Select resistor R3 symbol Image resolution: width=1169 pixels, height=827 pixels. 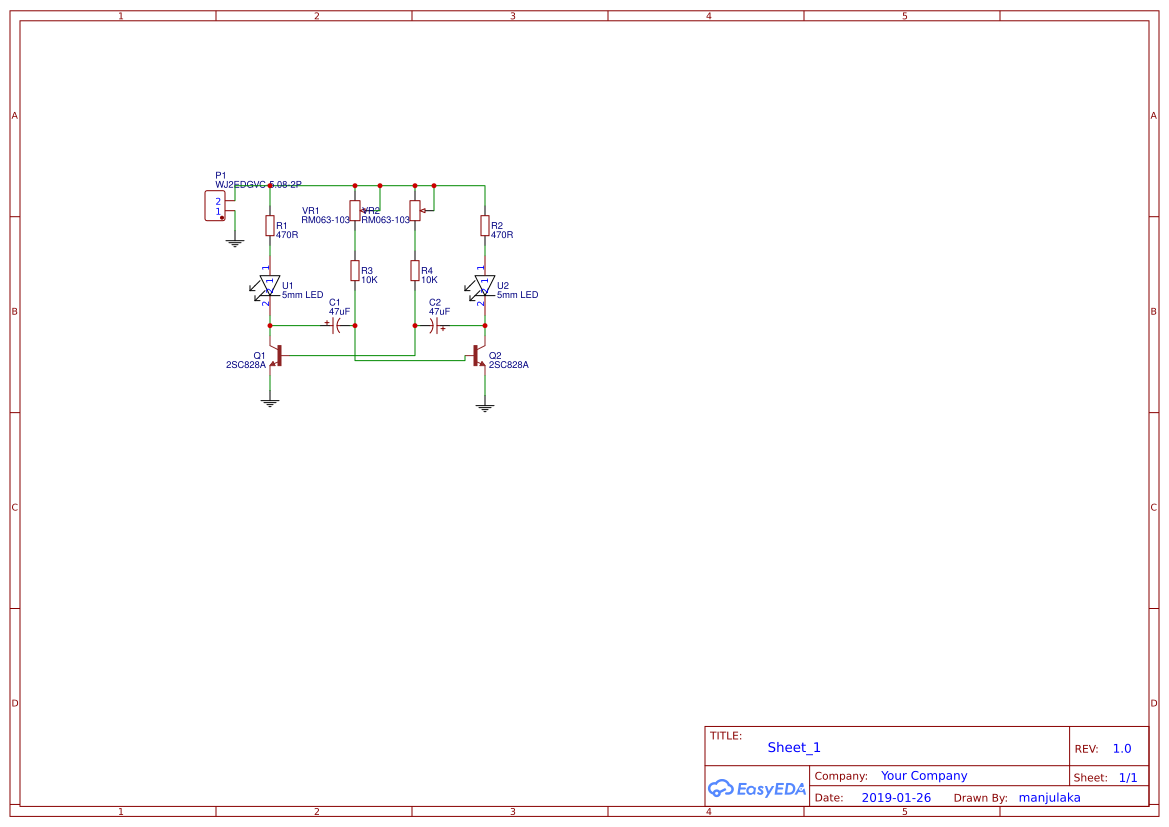(x=355, y=271)
